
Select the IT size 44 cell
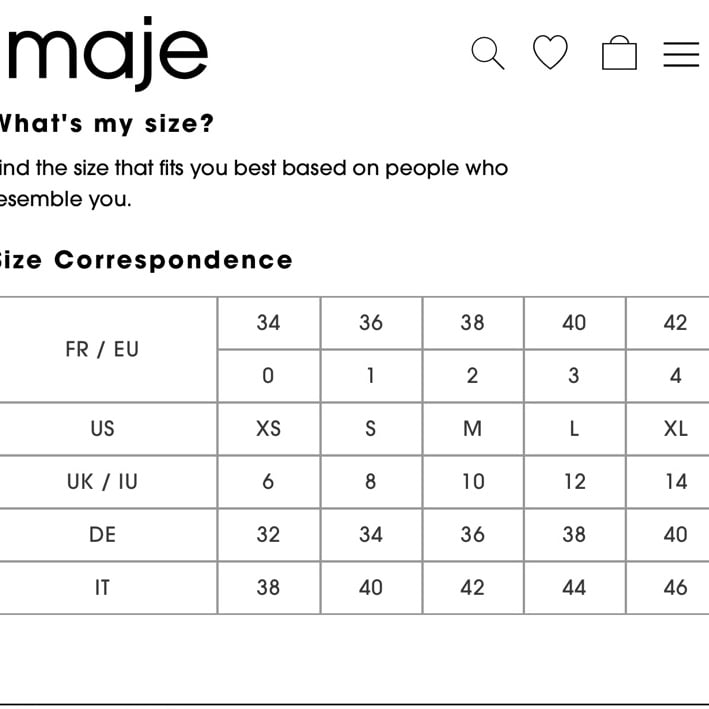click(x=574, y=587)
